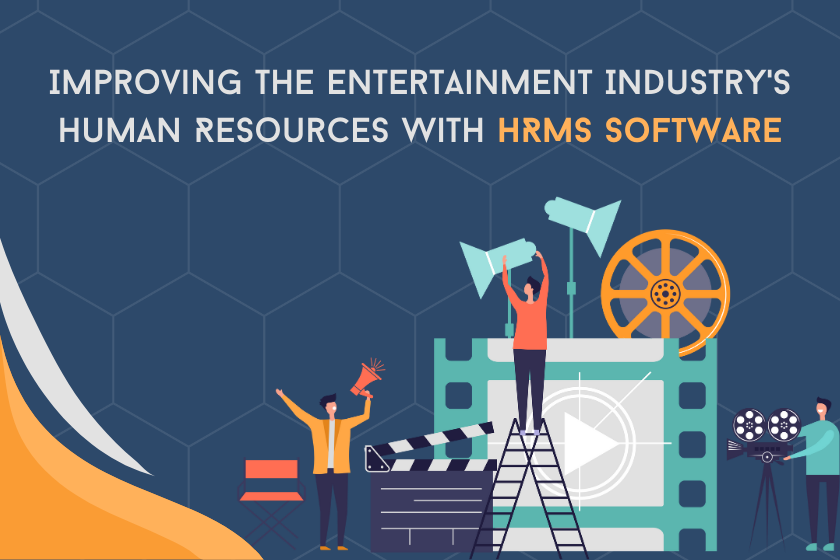Click the camera tripod legs
Screen dimensions: 840x560
pyautogui.click(x=766, y=510)
